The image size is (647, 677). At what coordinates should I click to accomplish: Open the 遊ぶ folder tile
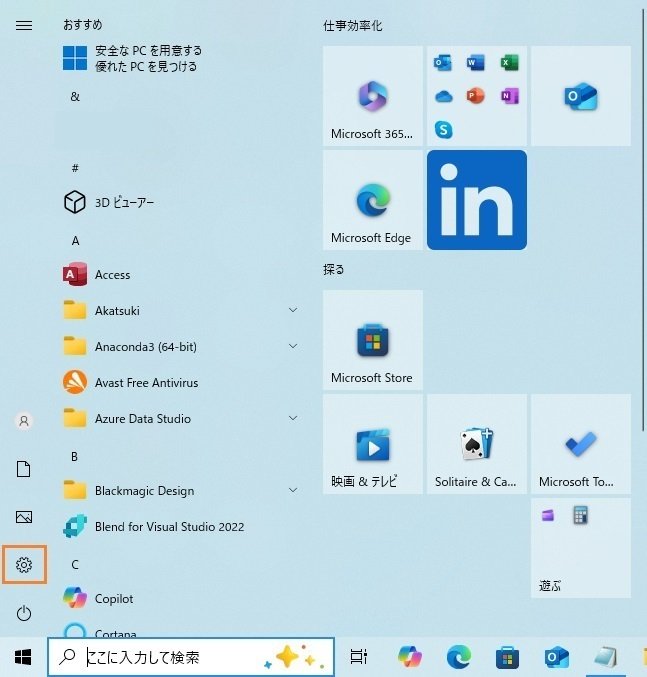click(581, 548)
